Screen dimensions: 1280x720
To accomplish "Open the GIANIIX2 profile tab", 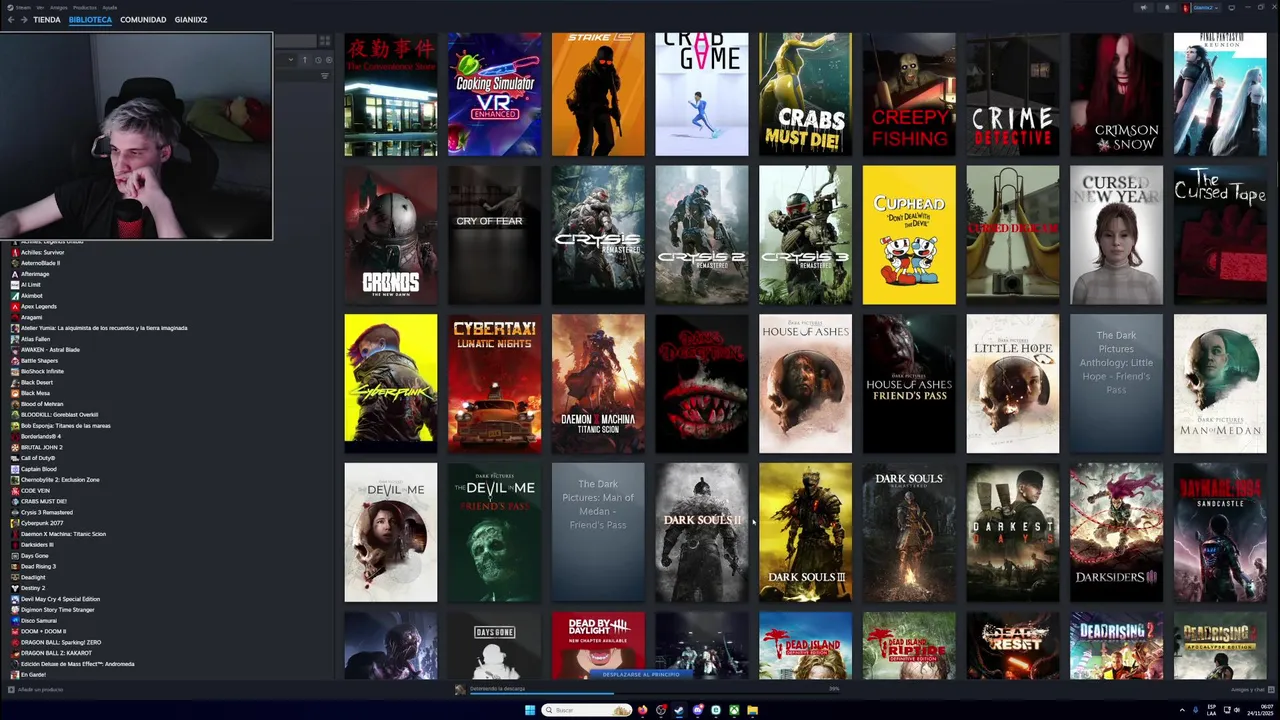I will (191, 20).
